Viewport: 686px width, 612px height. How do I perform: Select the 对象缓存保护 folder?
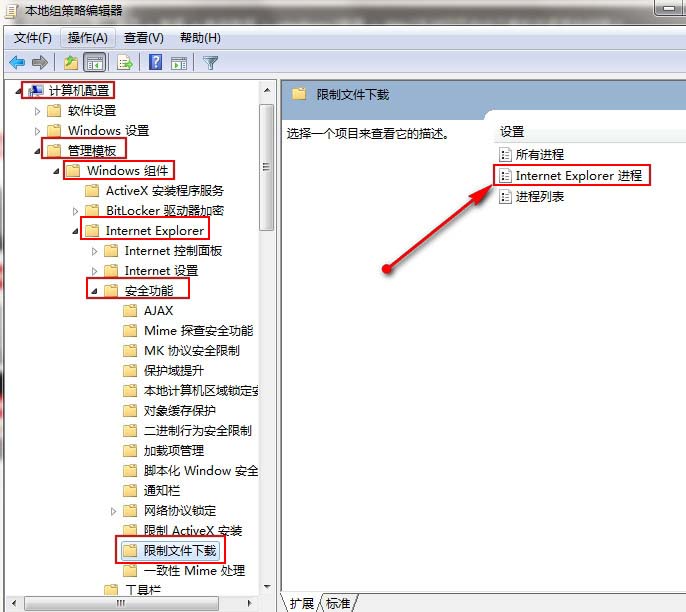(x=180, y=411)
